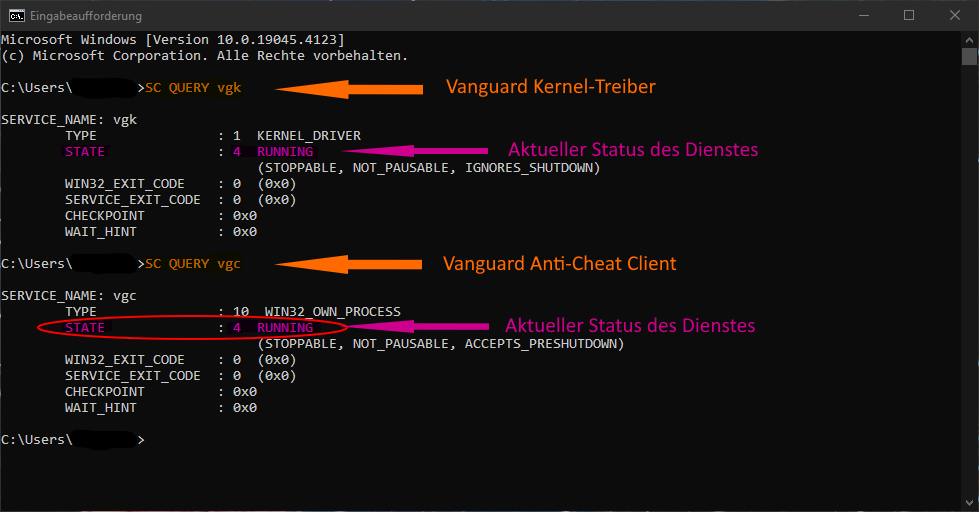Click the vertical scrollbar thumb
979x512 pixels.
pyautogui.click(x=969, y=56)
